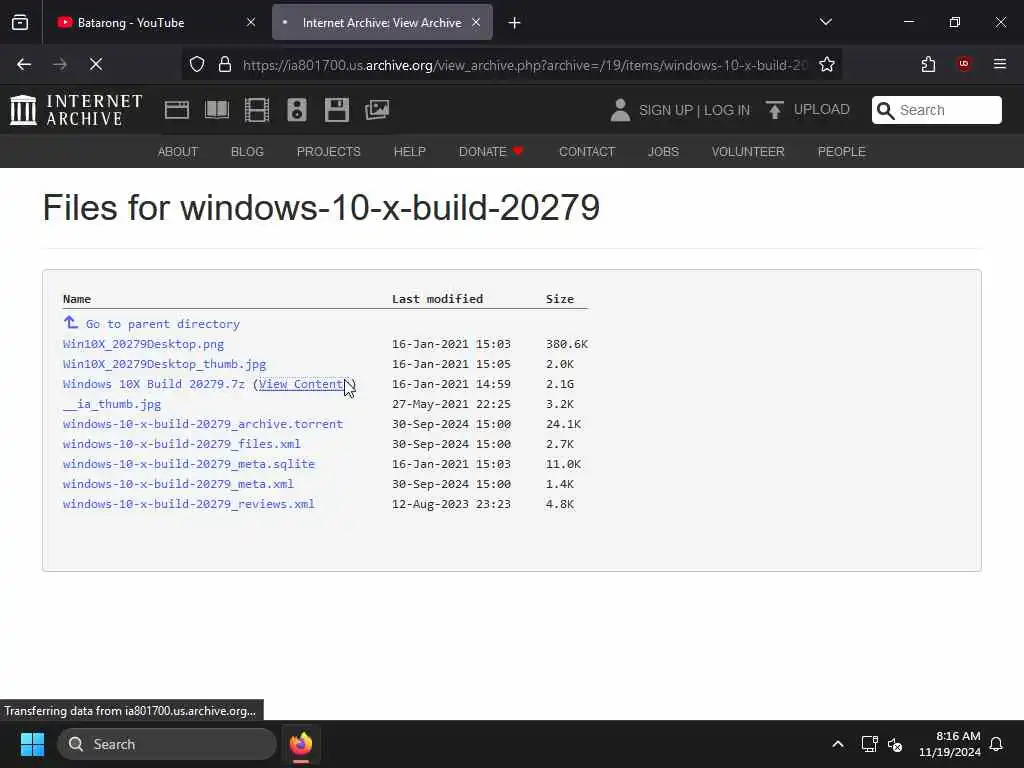Bookmark this page with star icon
Image resolution: width=1024 pixels, height=768 pixels.
point(827,64)
